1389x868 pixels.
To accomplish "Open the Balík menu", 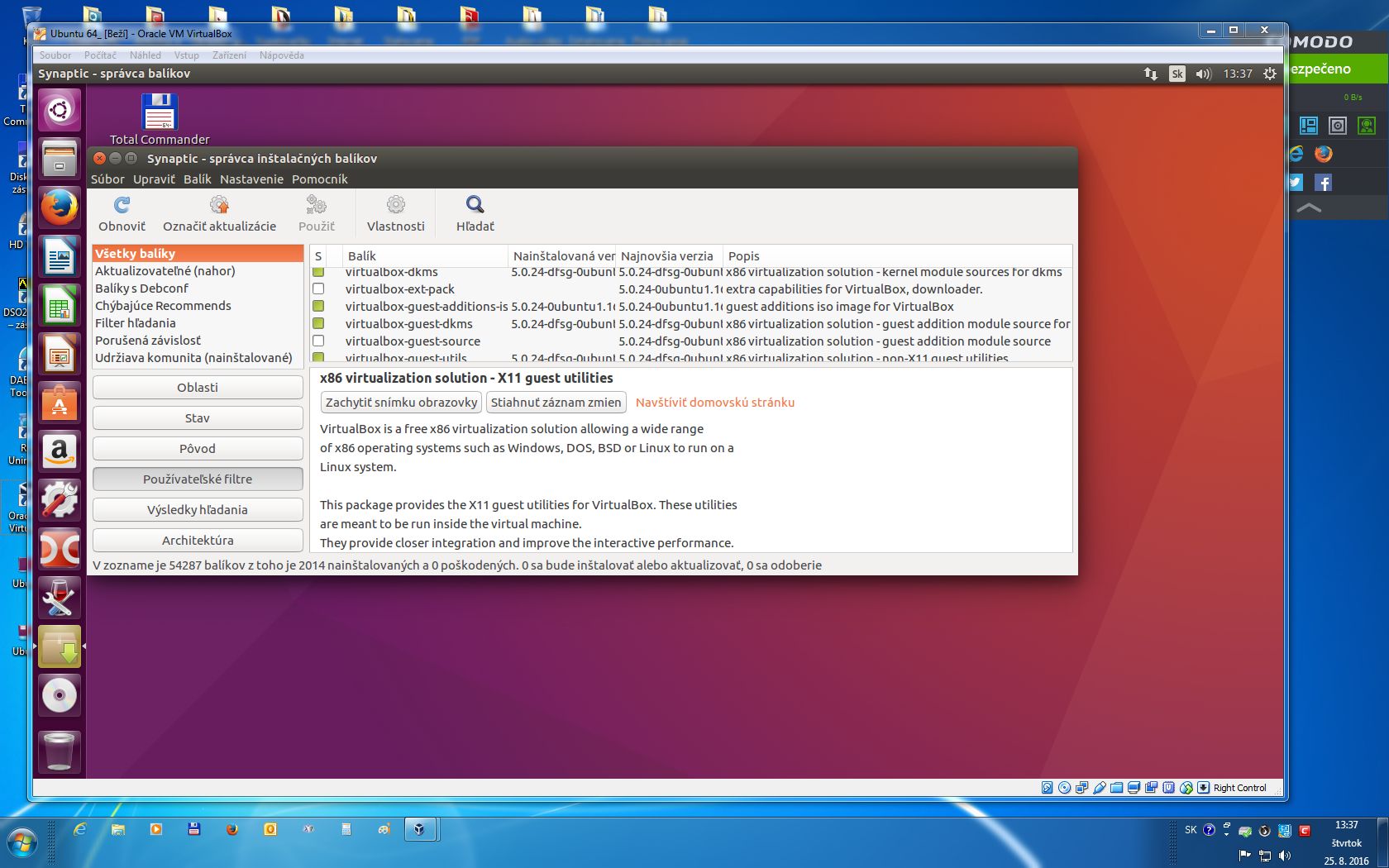I will coord(198,179).
